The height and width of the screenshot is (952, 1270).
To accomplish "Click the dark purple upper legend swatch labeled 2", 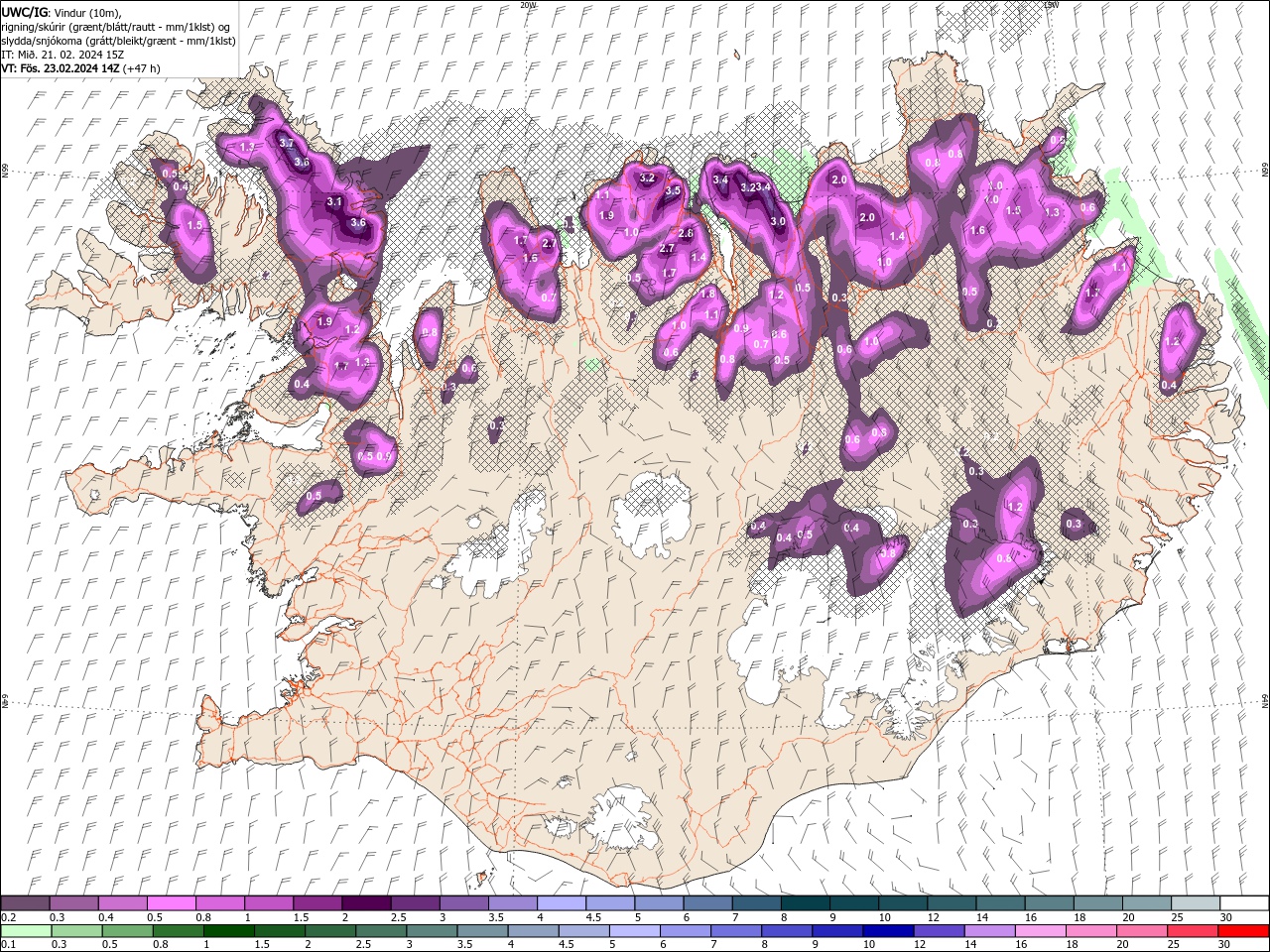I will [366, 903].
